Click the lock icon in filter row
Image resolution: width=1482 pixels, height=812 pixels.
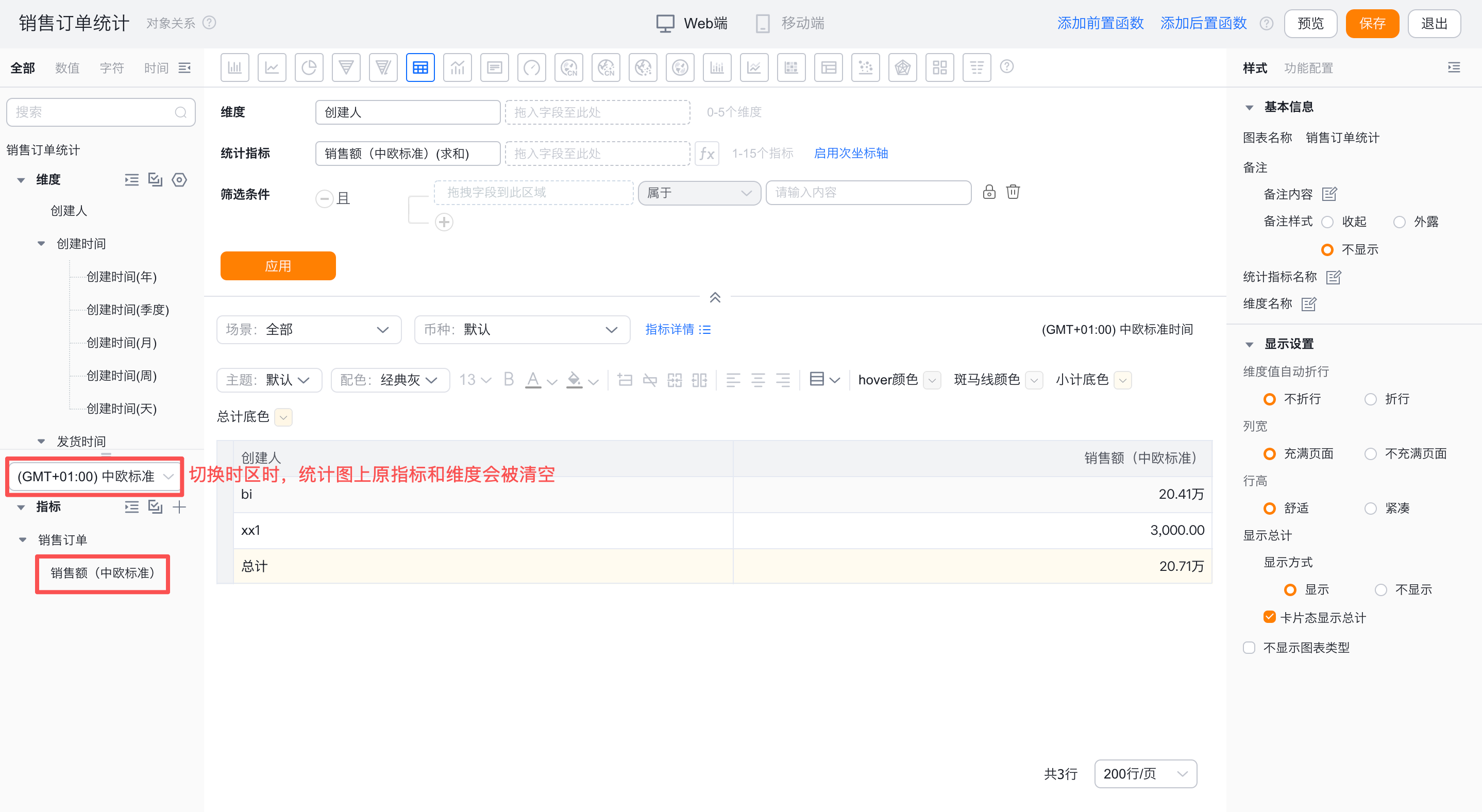pos(989,192)
